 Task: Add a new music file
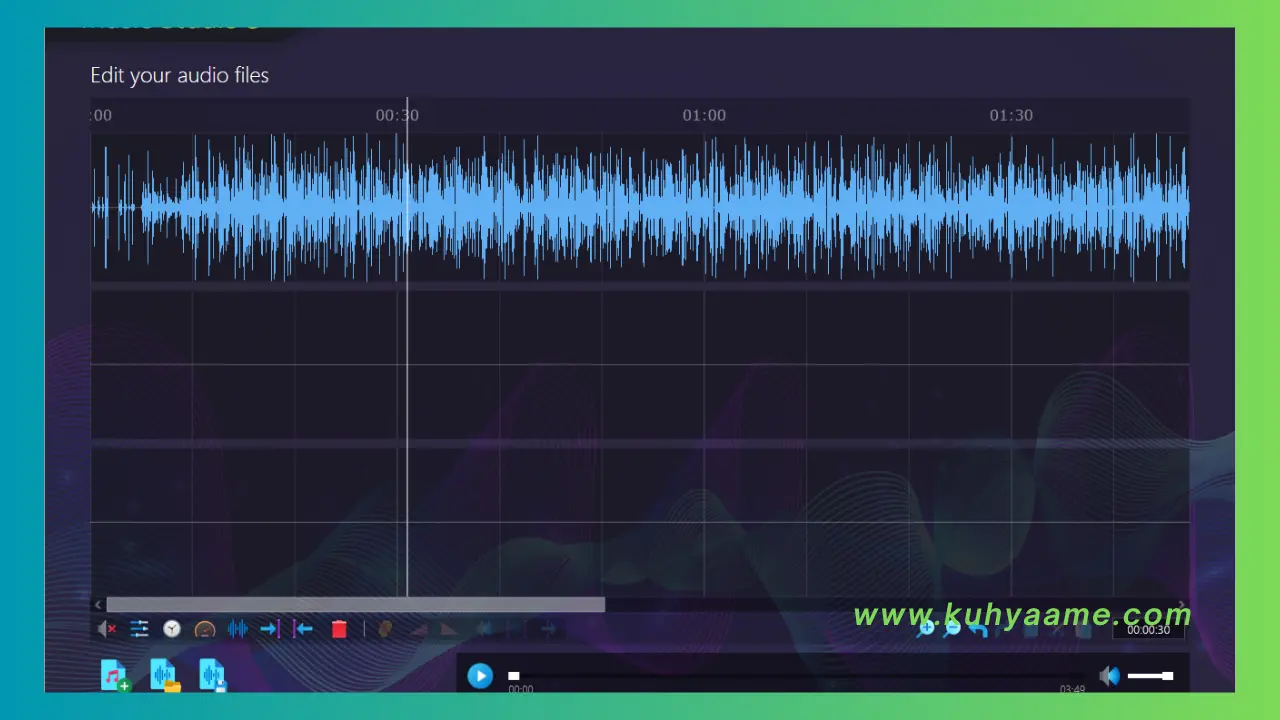click(115, 675)
